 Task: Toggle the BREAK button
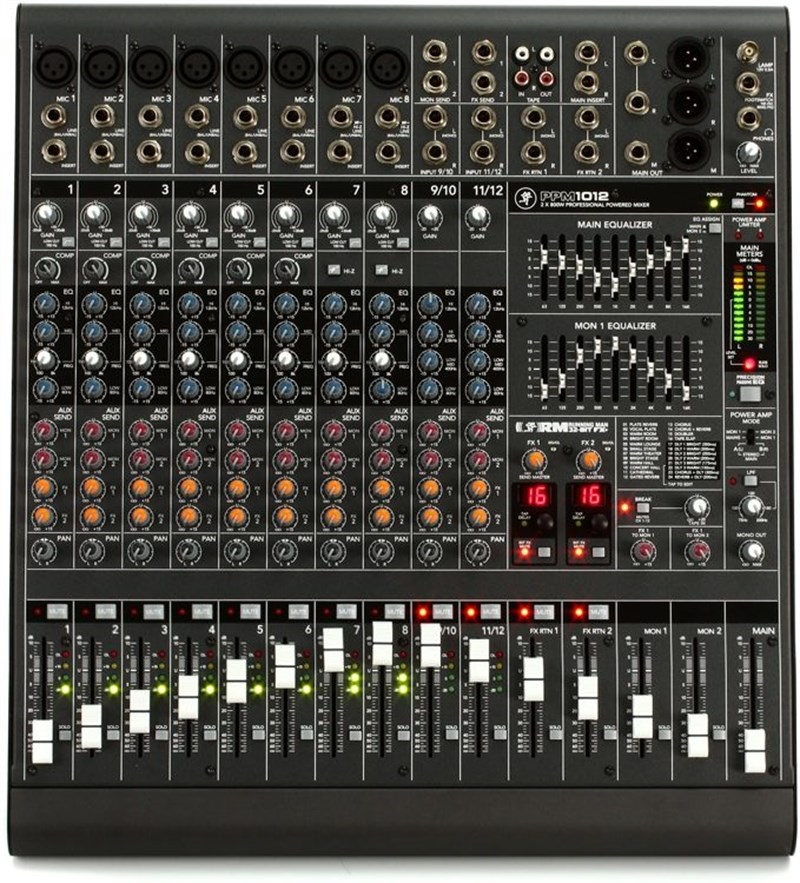(x=642, y=508)
